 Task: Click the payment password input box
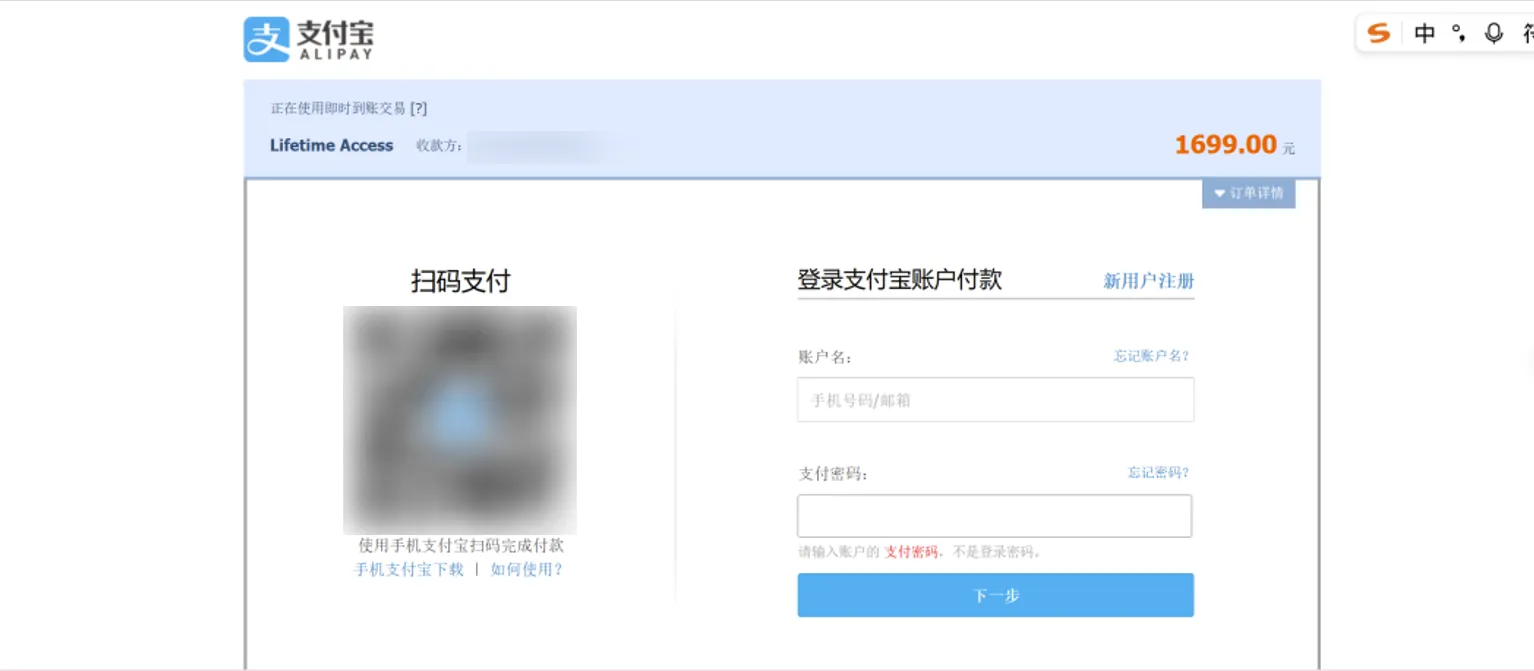(993, 515)
